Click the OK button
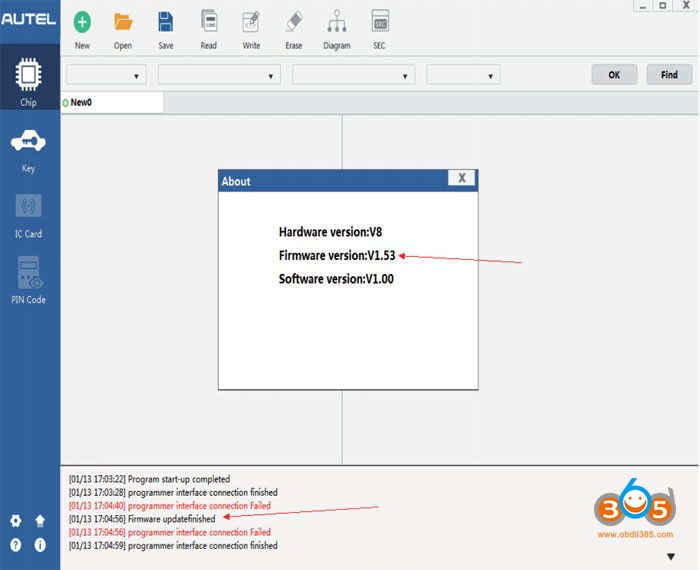Screen dimensions: 700x570 [x=614, y=75]
